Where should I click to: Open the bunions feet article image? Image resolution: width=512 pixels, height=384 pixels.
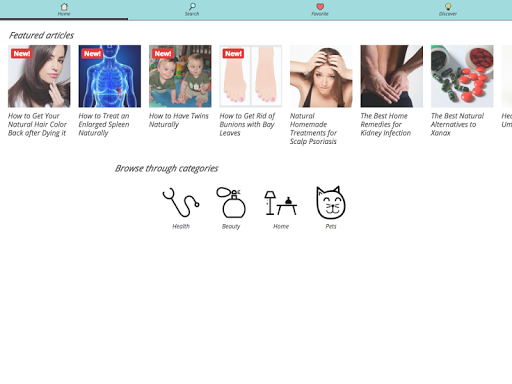(x=251, y=76)
